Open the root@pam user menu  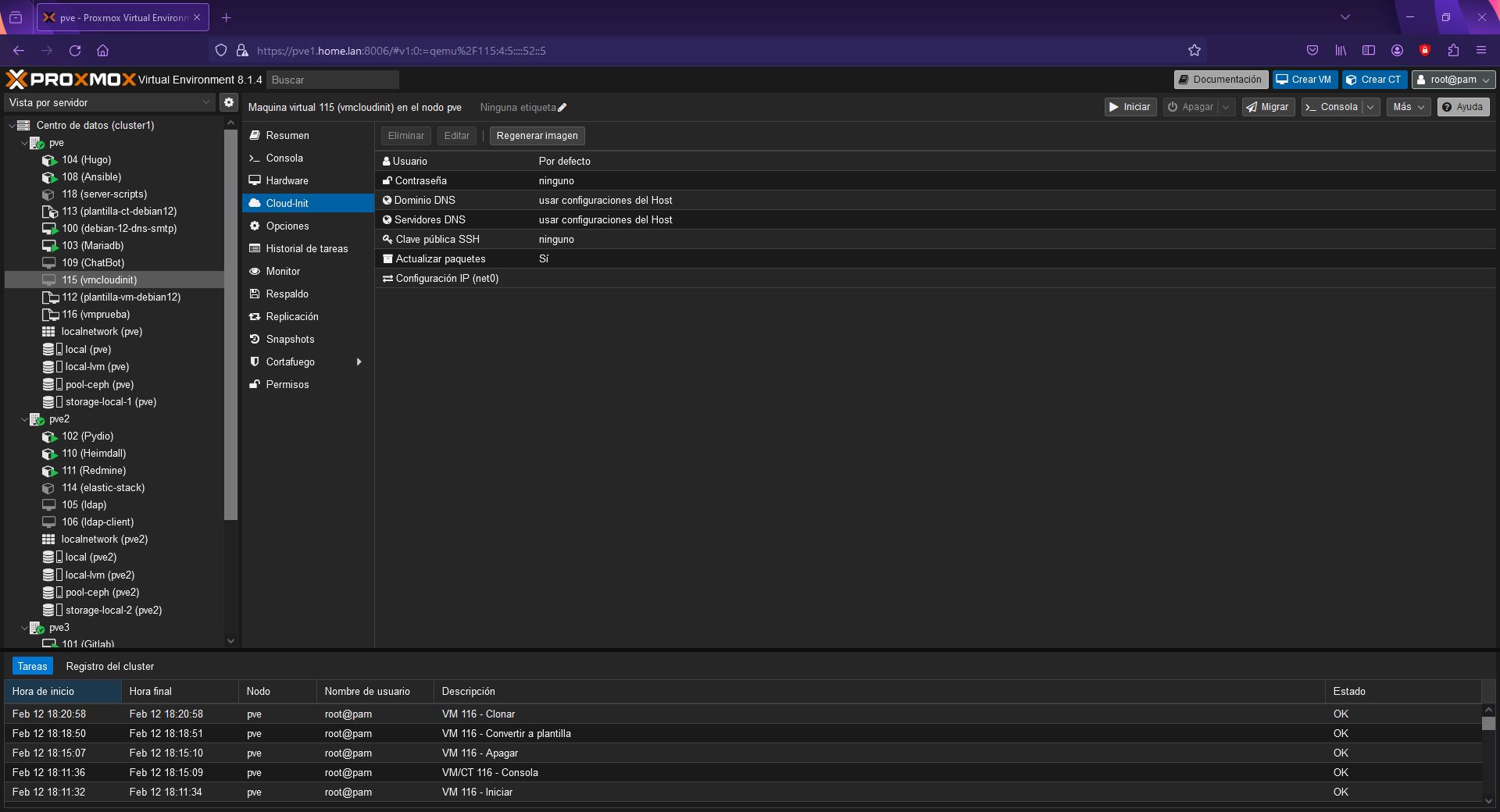tap(1453, 80)
